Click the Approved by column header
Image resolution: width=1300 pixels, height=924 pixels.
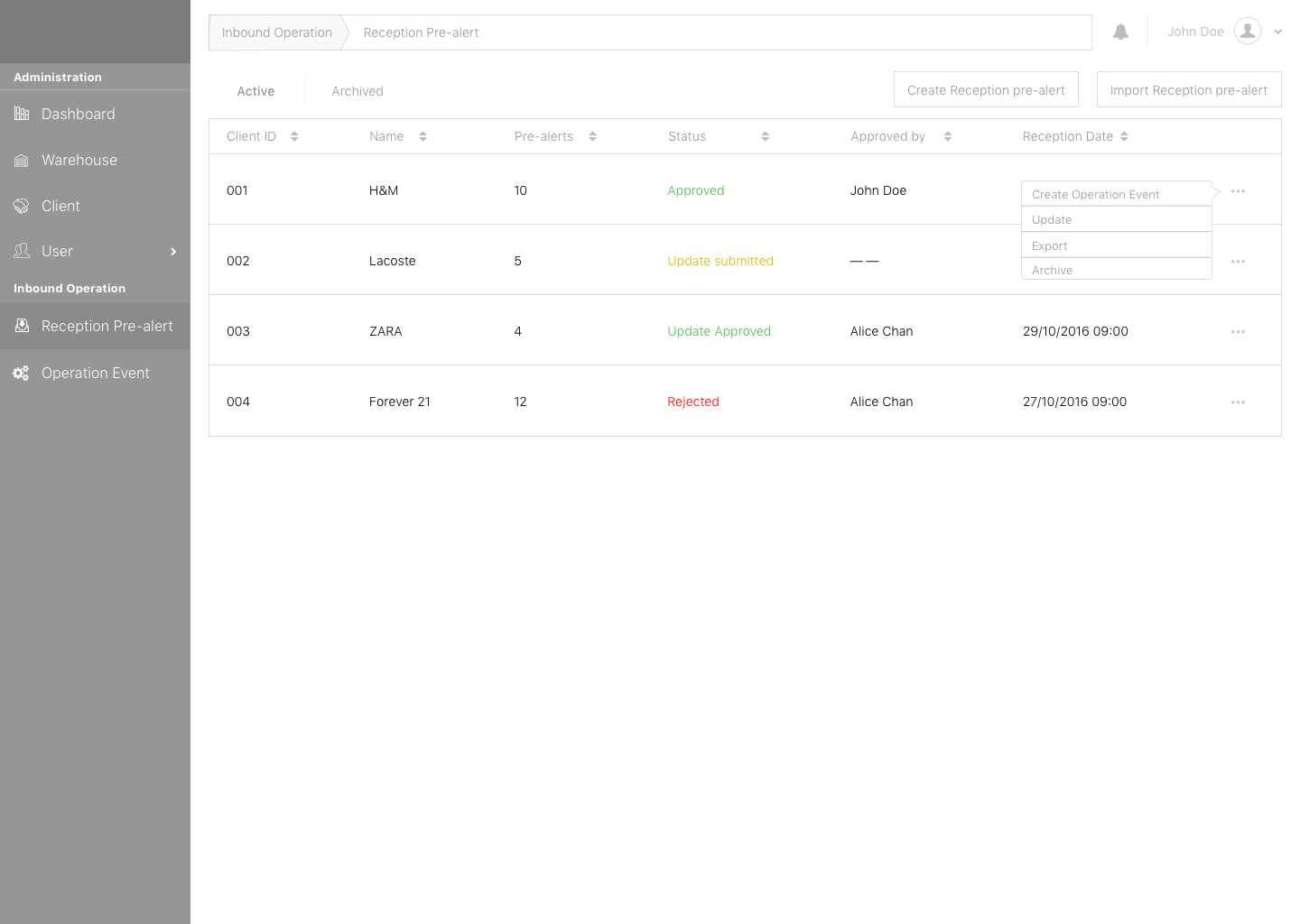(x=887, y=136)
